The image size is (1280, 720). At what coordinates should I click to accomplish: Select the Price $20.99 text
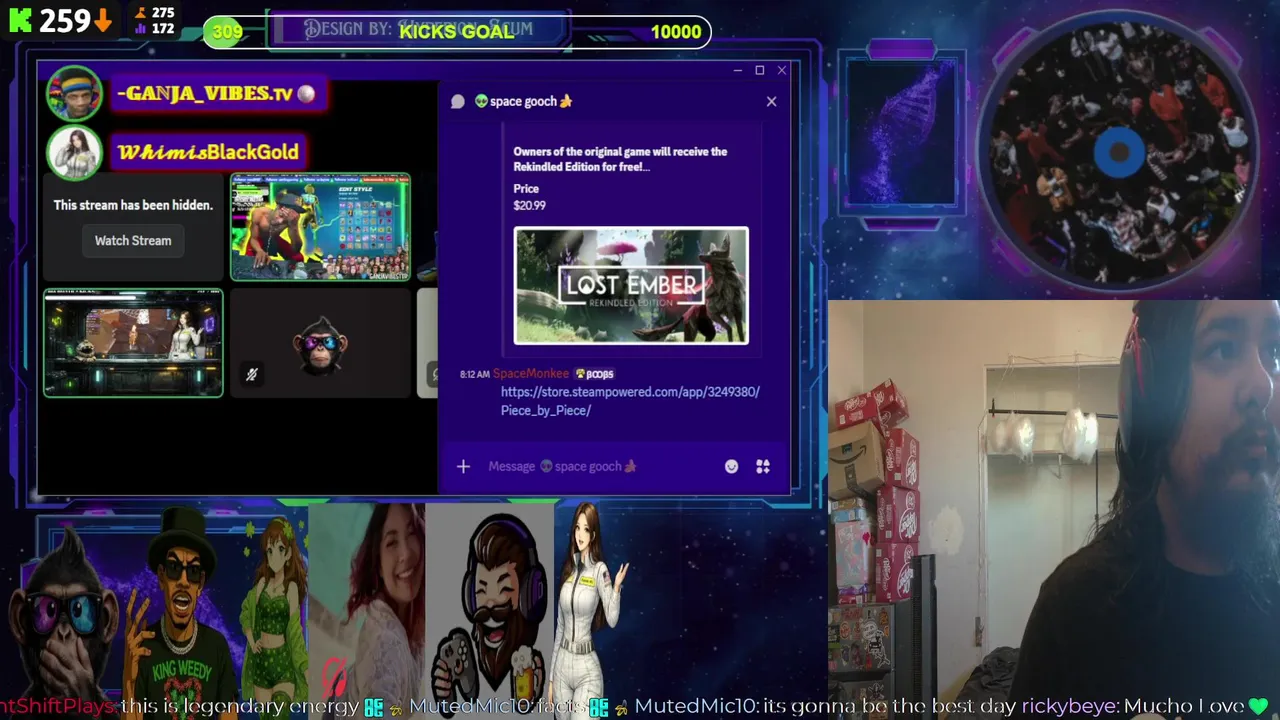pos(529,197)
